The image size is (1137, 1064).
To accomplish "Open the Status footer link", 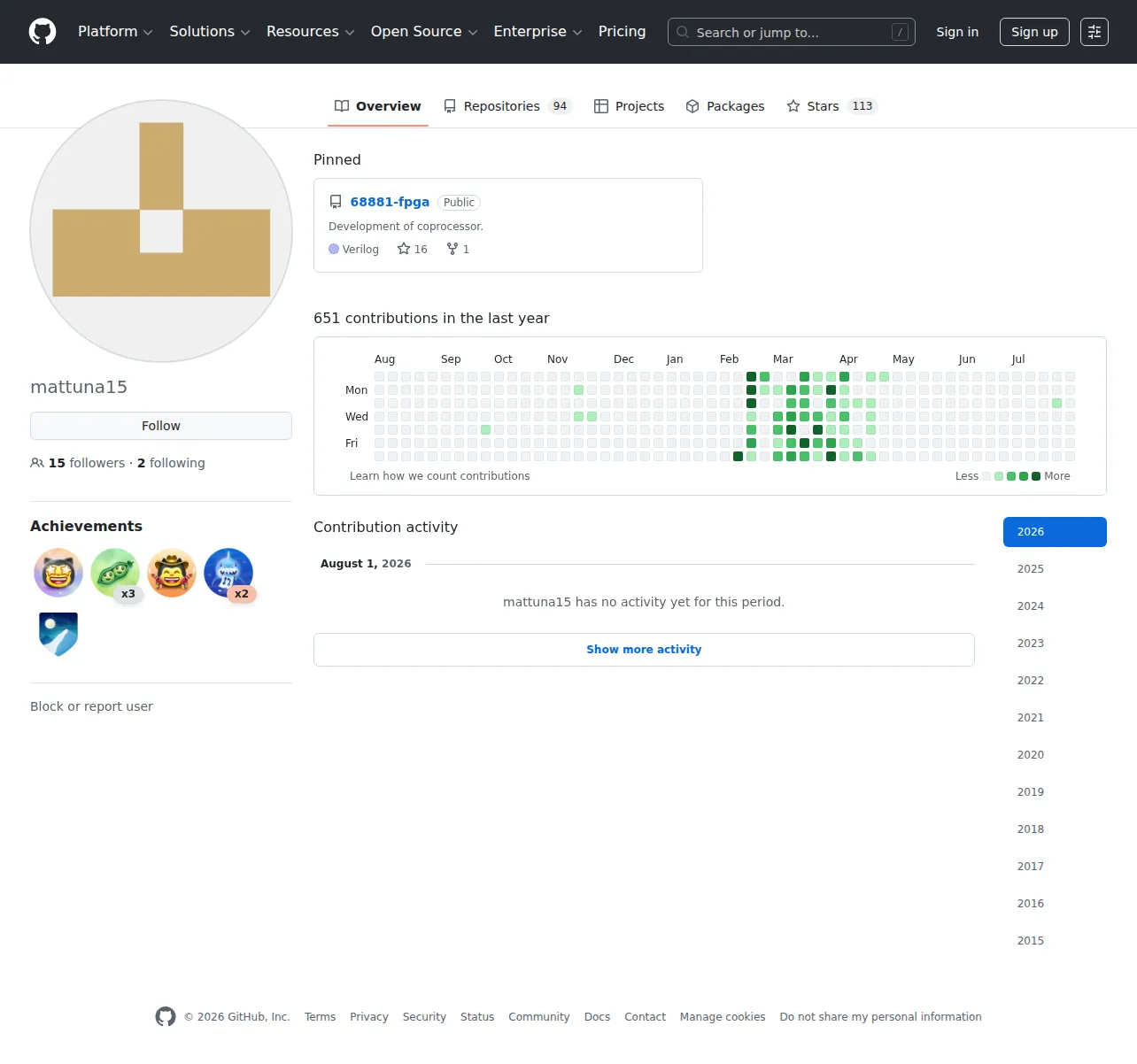I will (477, 1017).
